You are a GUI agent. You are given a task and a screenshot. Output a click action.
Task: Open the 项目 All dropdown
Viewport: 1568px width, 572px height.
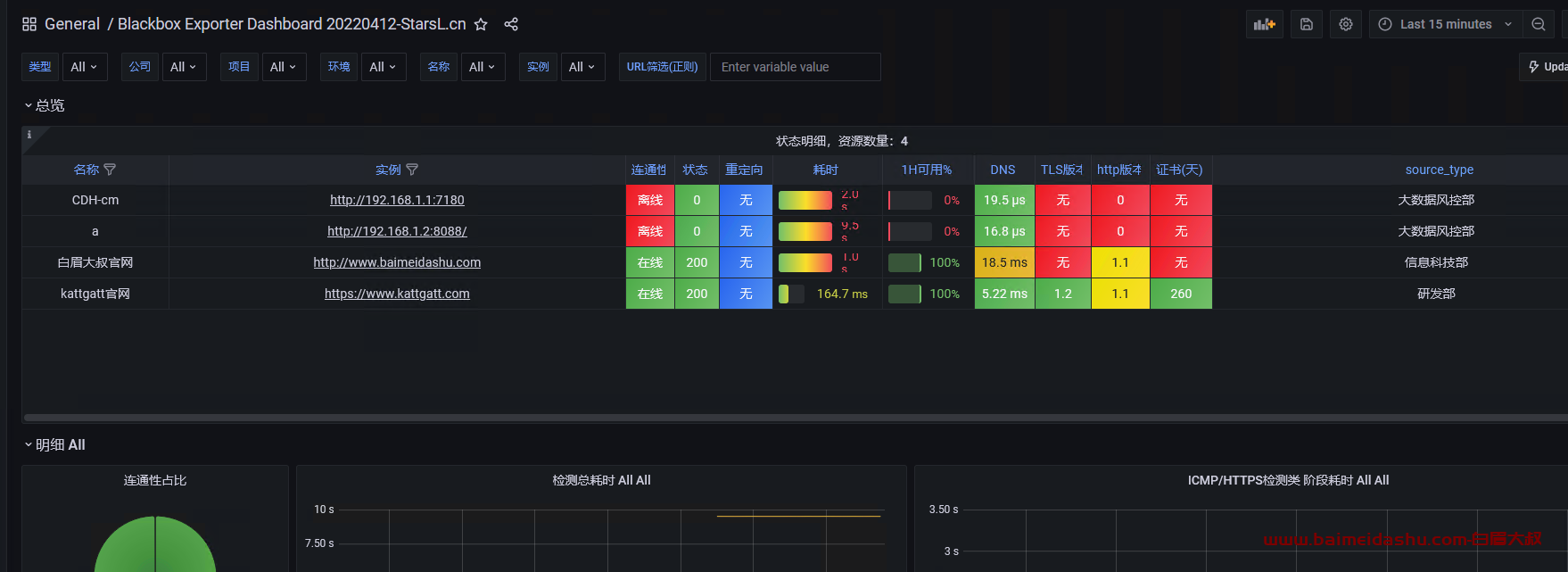(x=284, y=67)
